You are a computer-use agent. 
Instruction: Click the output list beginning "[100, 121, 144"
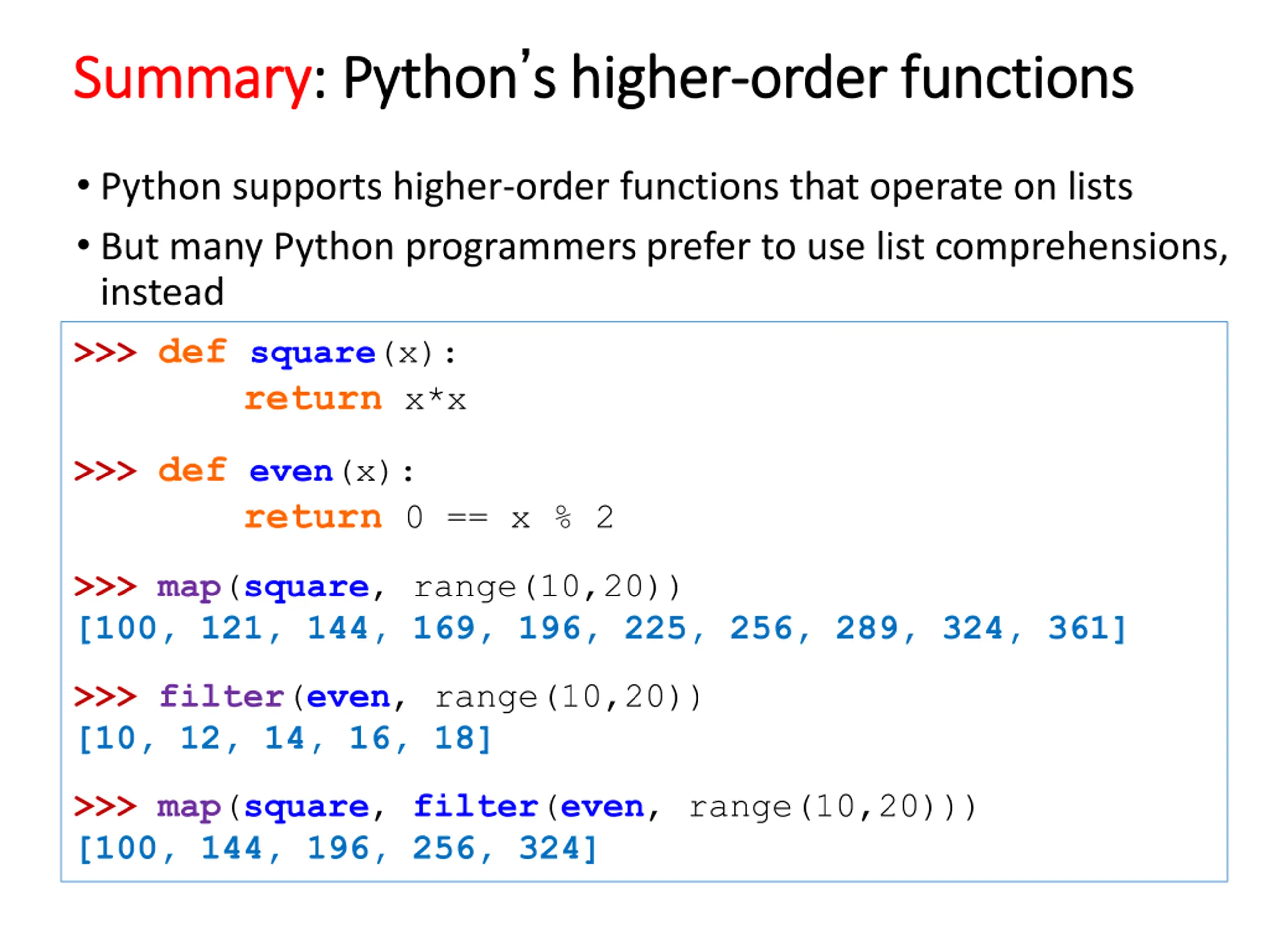(x=602, y=629)
